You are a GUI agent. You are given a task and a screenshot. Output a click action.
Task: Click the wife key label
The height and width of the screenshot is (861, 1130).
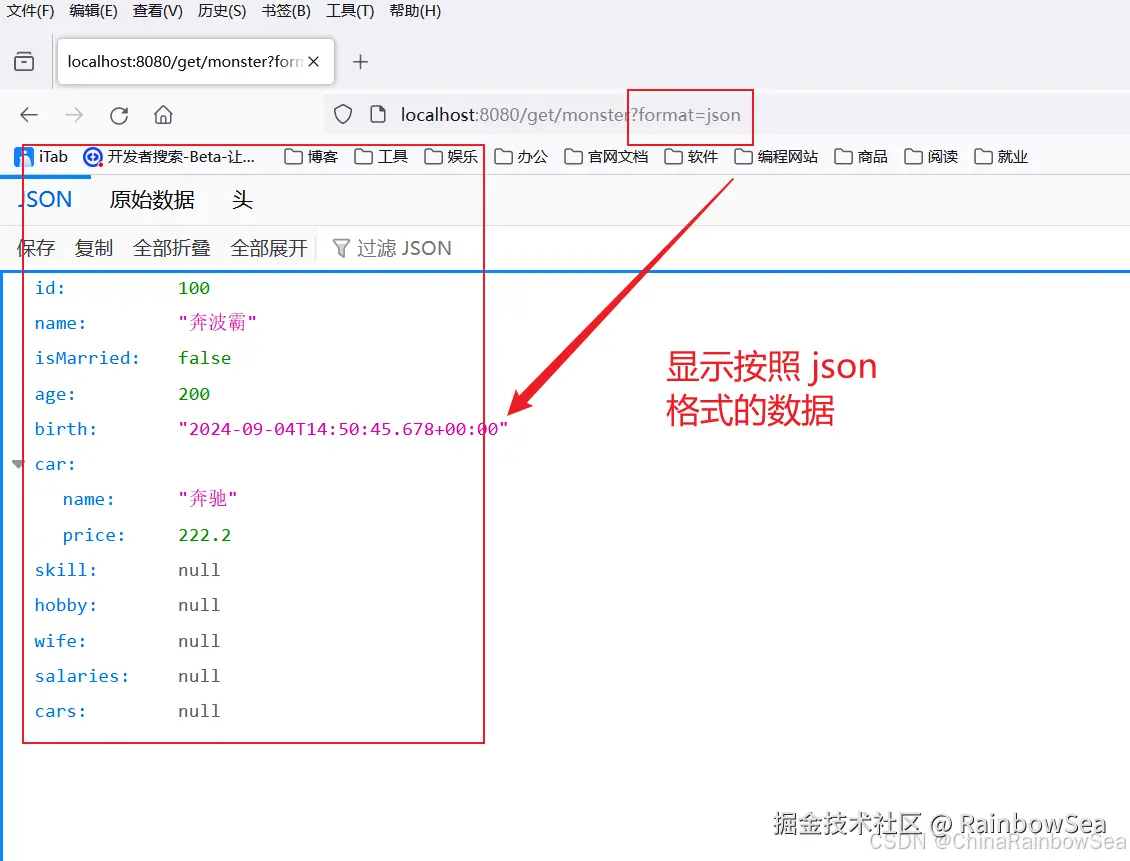click(61, 641)
